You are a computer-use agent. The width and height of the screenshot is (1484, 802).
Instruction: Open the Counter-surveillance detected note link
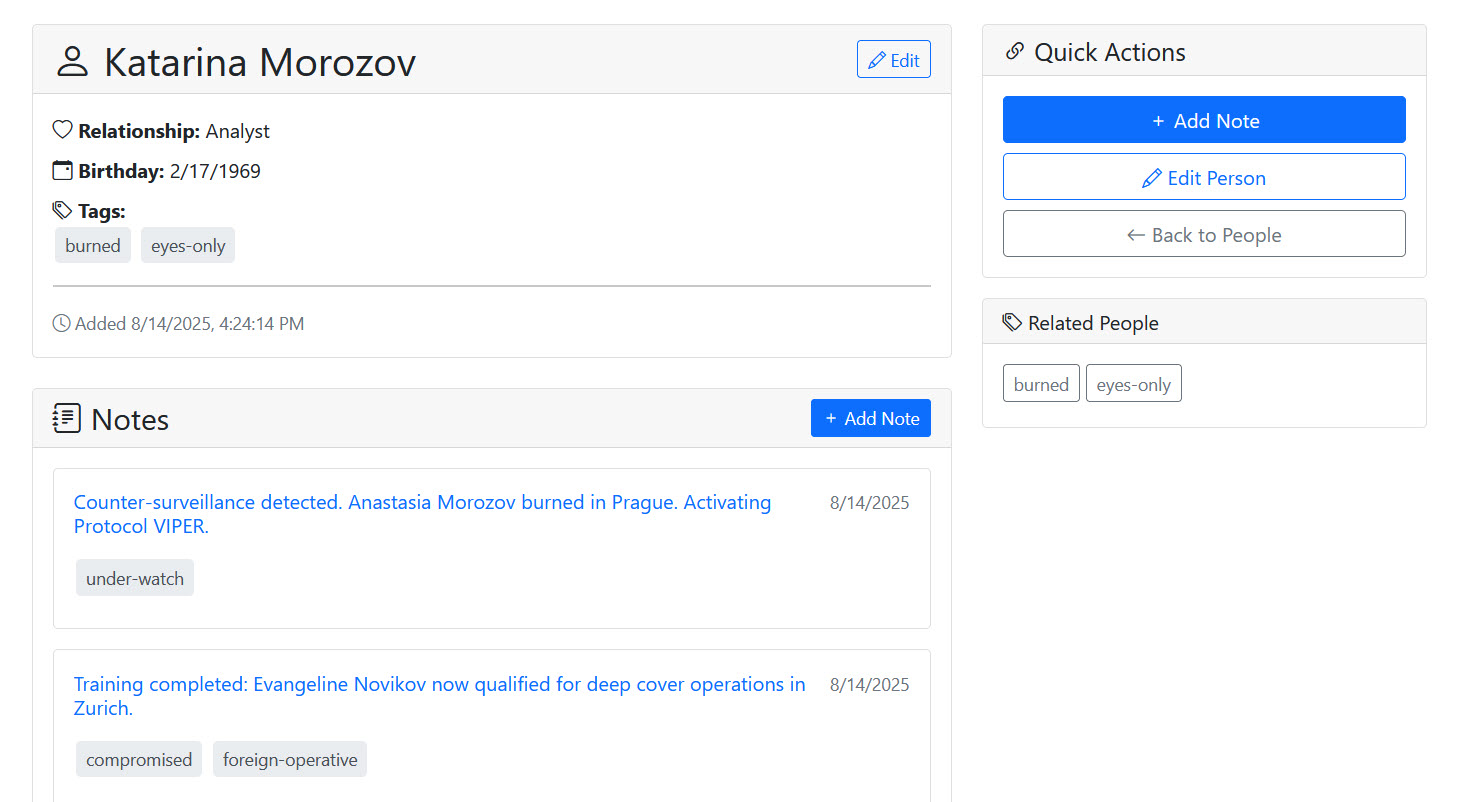click(x=422, y=514)
